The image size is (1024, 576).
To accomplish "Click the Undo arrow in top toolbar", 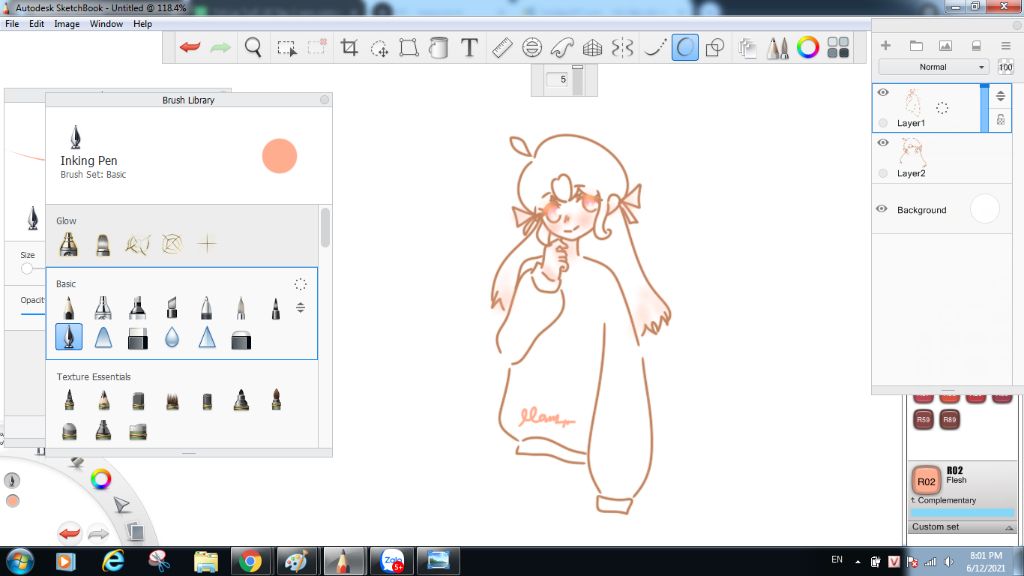I will (x=190, y=47).
